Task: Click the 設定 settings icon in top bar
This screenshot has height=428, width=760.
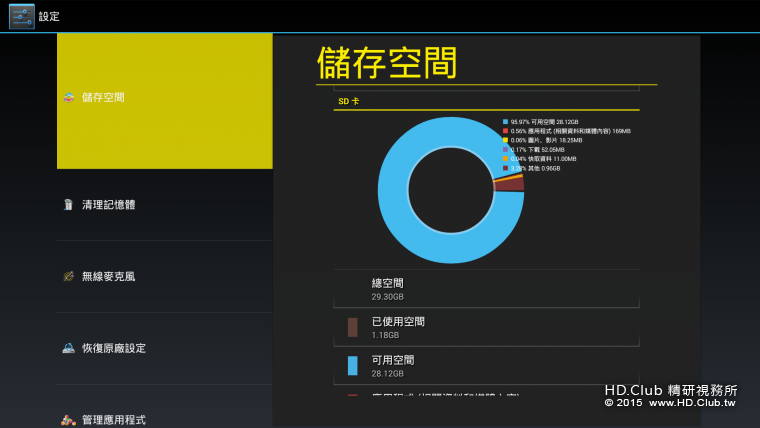Action: click(x=22, y=16)
